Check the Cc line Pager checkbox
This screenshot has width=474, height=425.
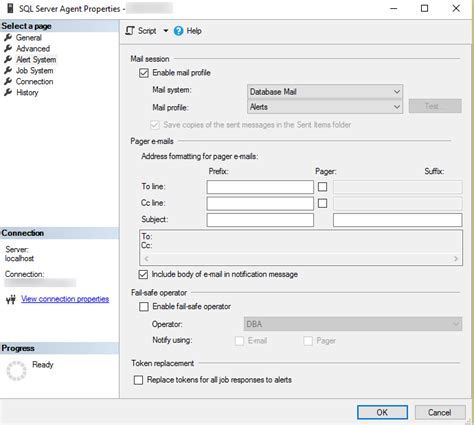tap(322, 203)
